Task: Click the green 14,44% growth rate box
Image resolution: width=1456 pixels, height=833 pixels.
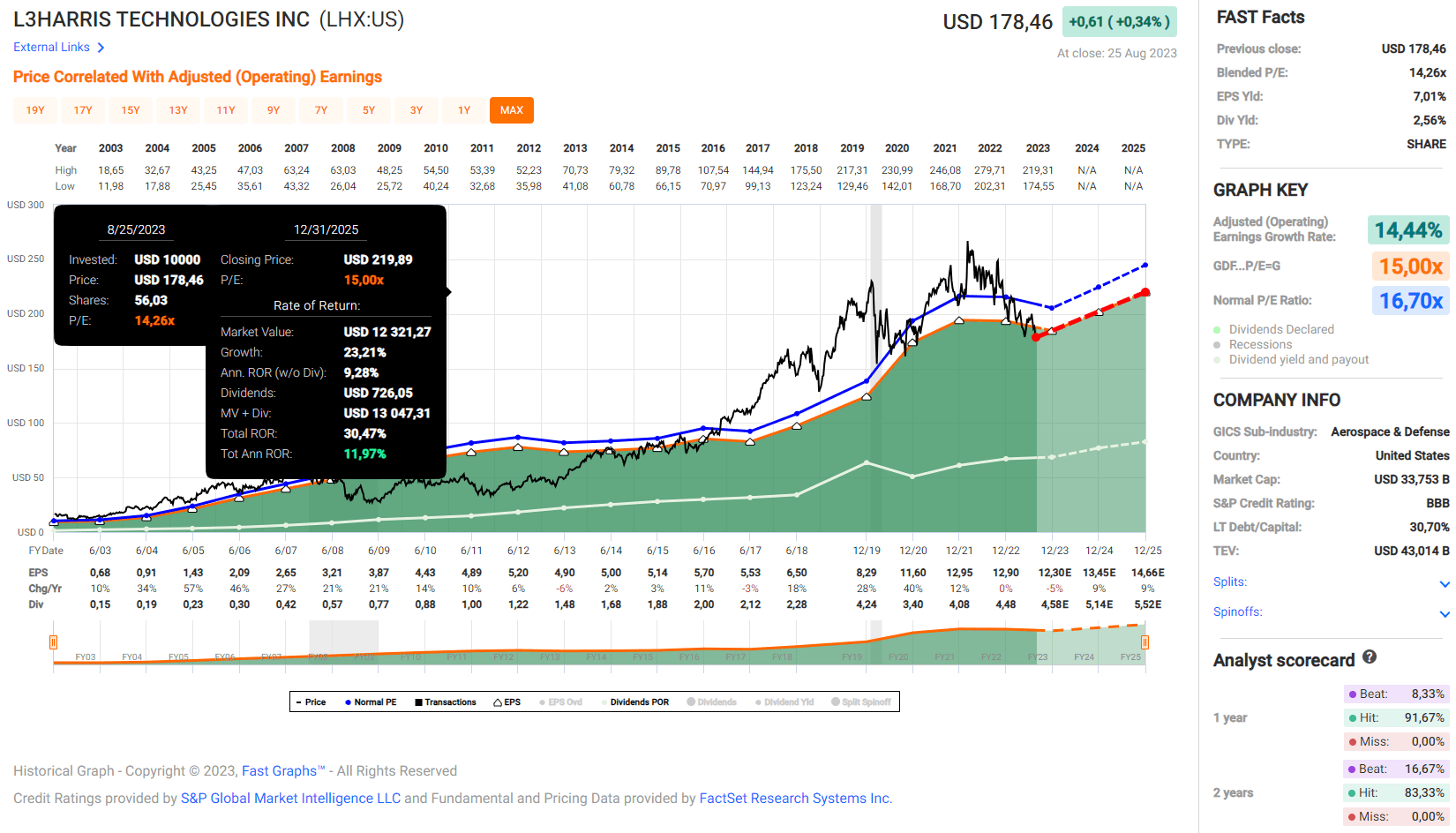Action: (x=1408, y=230)
